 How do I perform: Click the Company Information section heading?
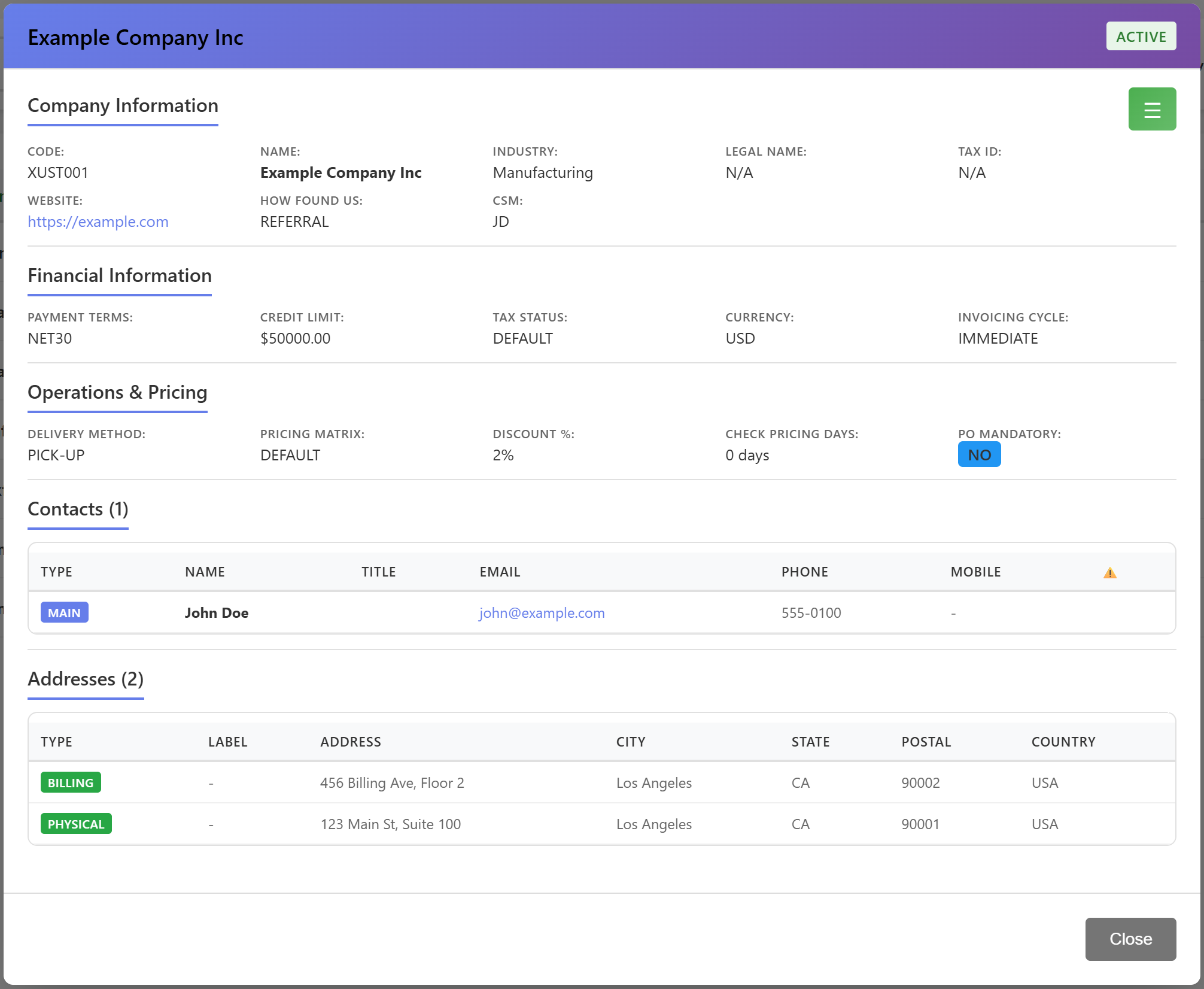pyautogui.click(x=123, y=105)
